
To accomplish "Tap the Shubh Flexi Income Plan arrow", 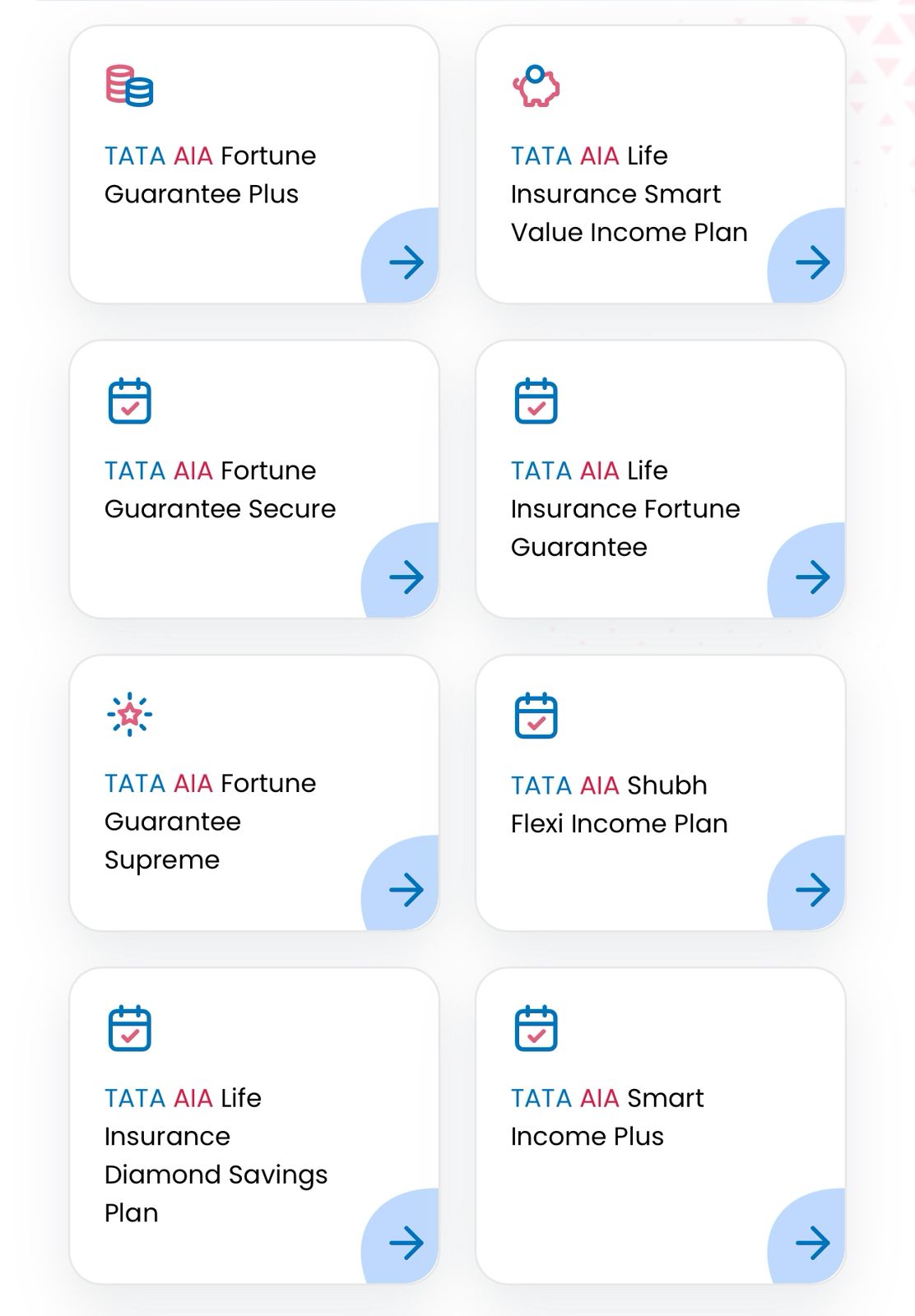I will click(x=812, y=889).
